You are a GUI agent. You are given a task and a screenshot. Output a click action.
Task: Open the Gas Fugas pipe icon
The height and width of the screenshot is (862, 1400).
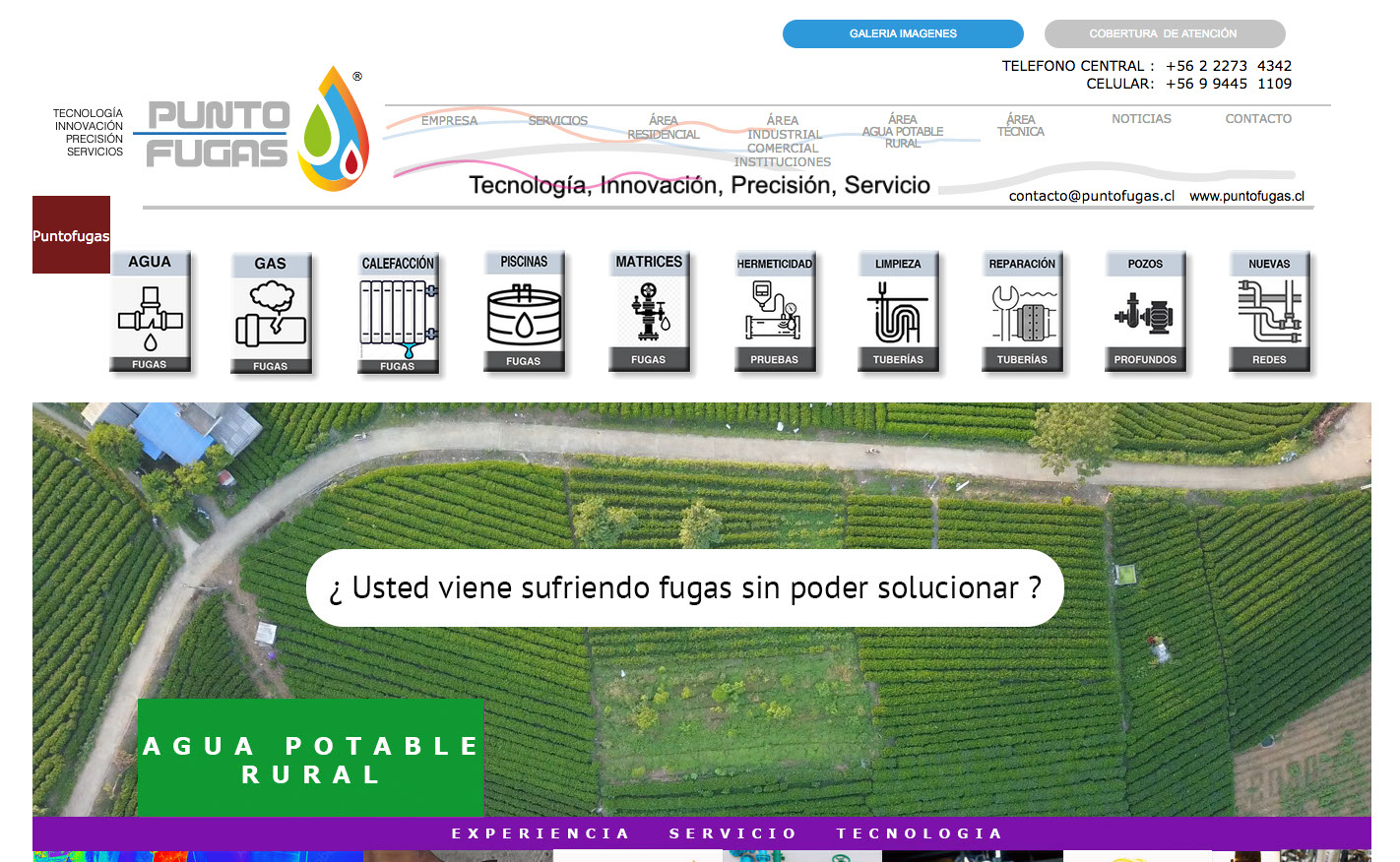pyautogui.click(x=271, y=314)
